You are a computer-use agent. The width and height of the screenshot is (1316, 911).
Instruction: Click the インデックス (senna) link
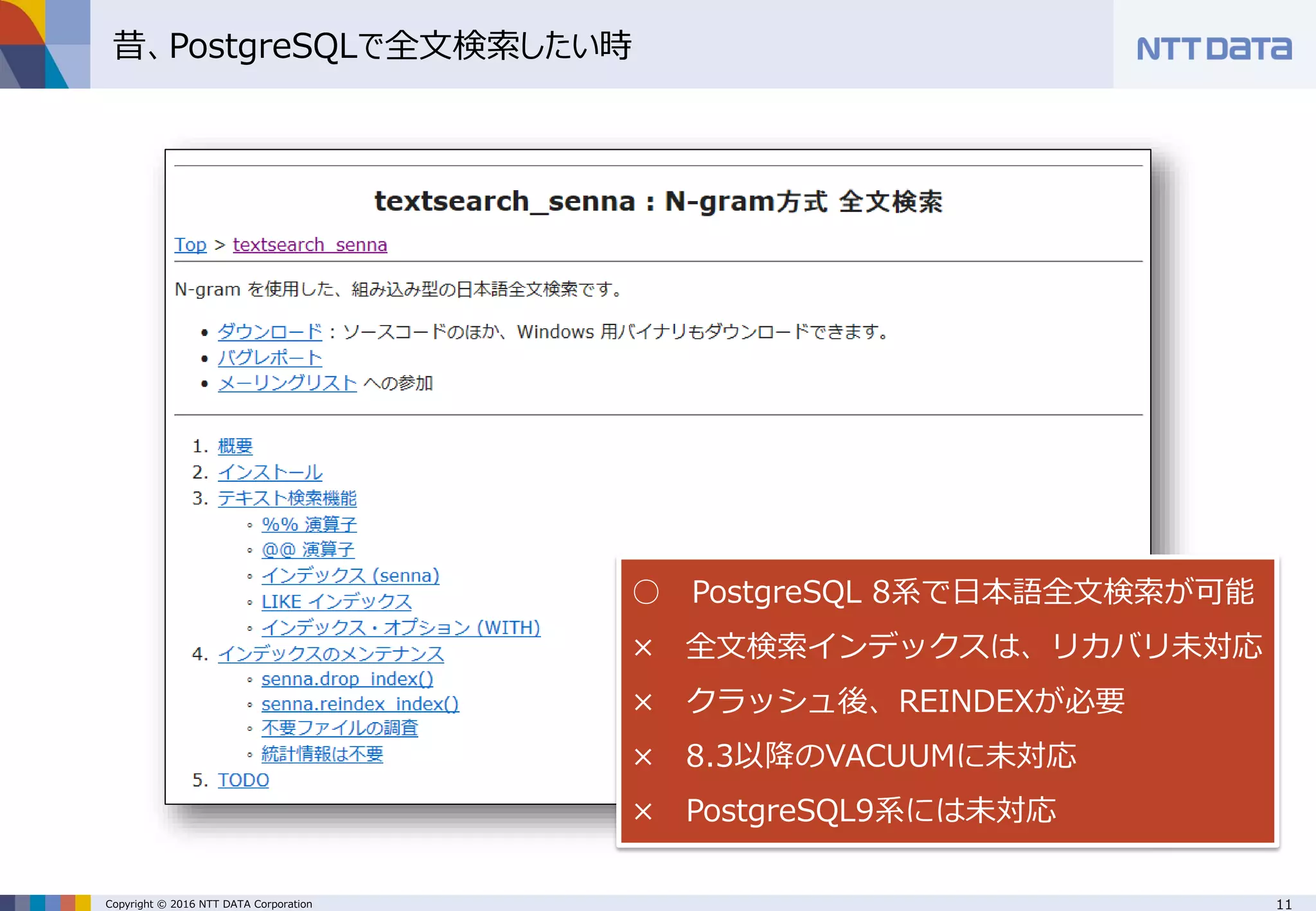(350, 576)
